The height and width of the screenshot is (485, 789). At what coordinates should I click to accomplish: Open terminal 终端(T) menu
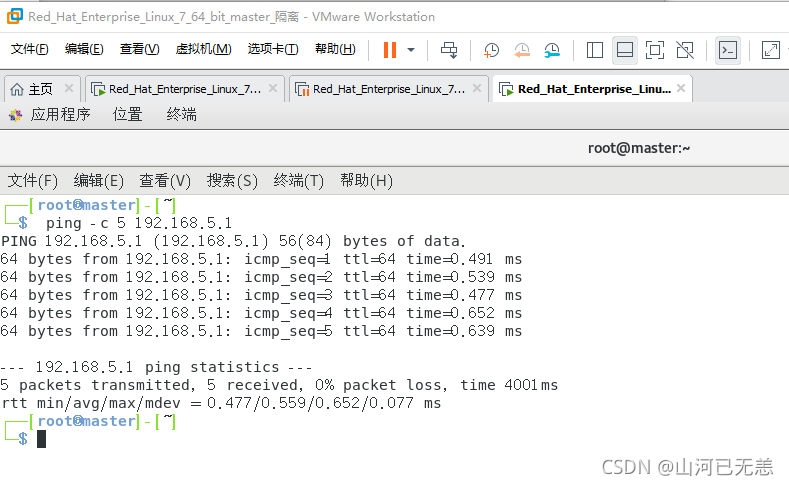[x=299, y=180]
